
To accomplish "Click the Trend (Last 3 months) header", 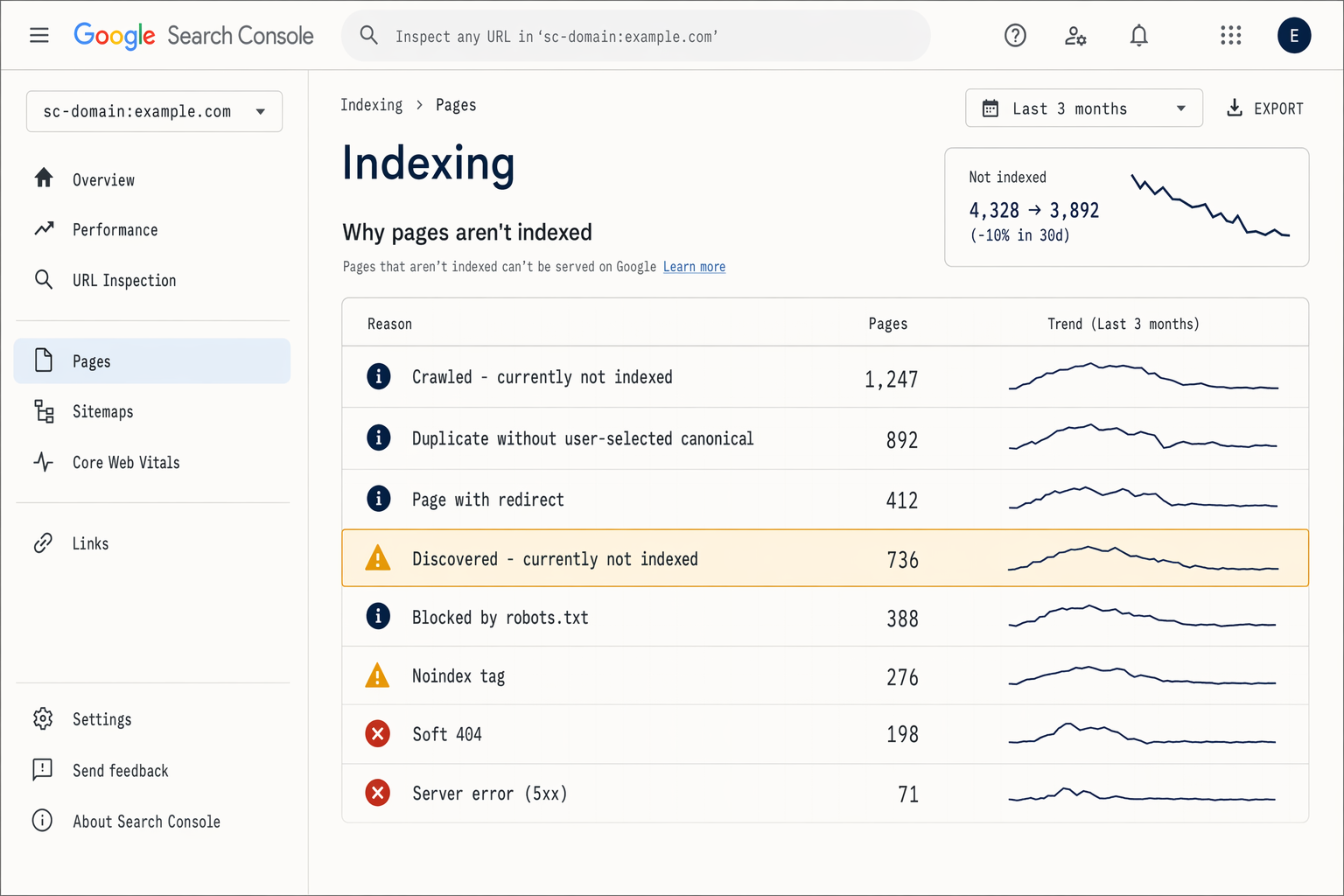I will point(1123,324).
